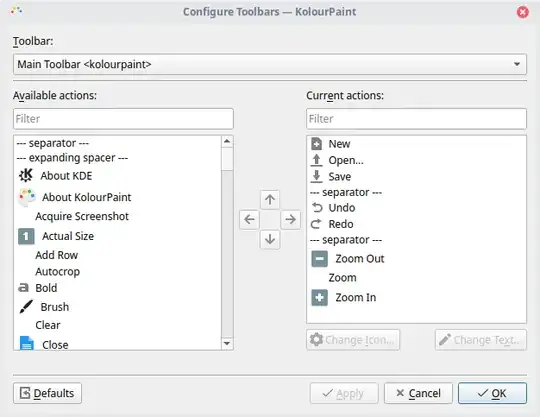Image resolution: width=540 pixels, height=417 pixels.
Task: Focus the Current actions Filter field
Action: click(x=416, y=119)
